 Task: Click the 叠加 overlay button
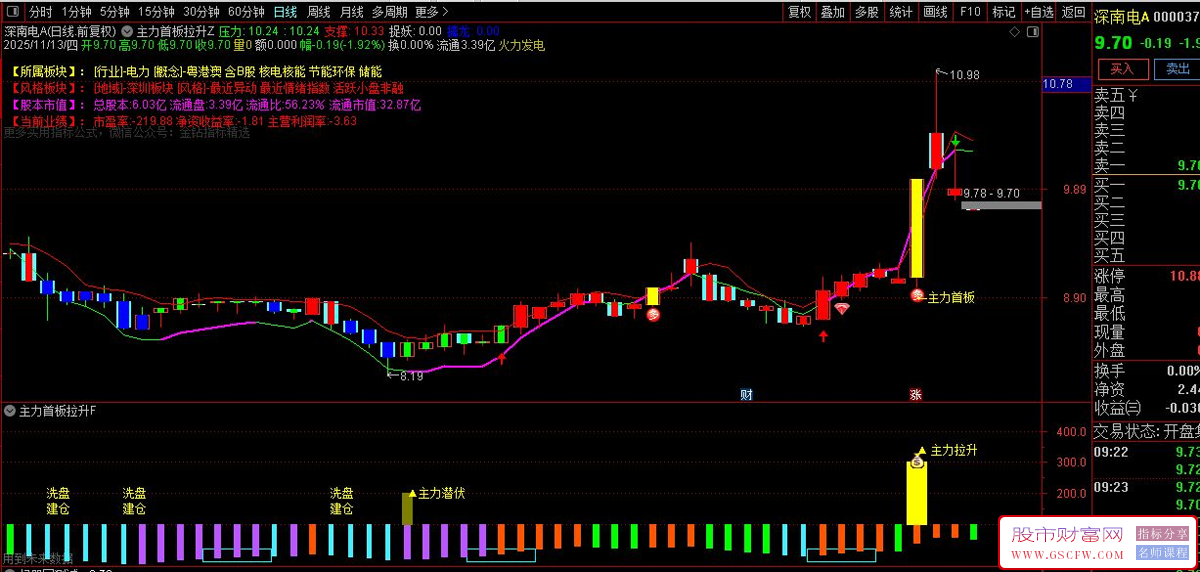point(832,12)
